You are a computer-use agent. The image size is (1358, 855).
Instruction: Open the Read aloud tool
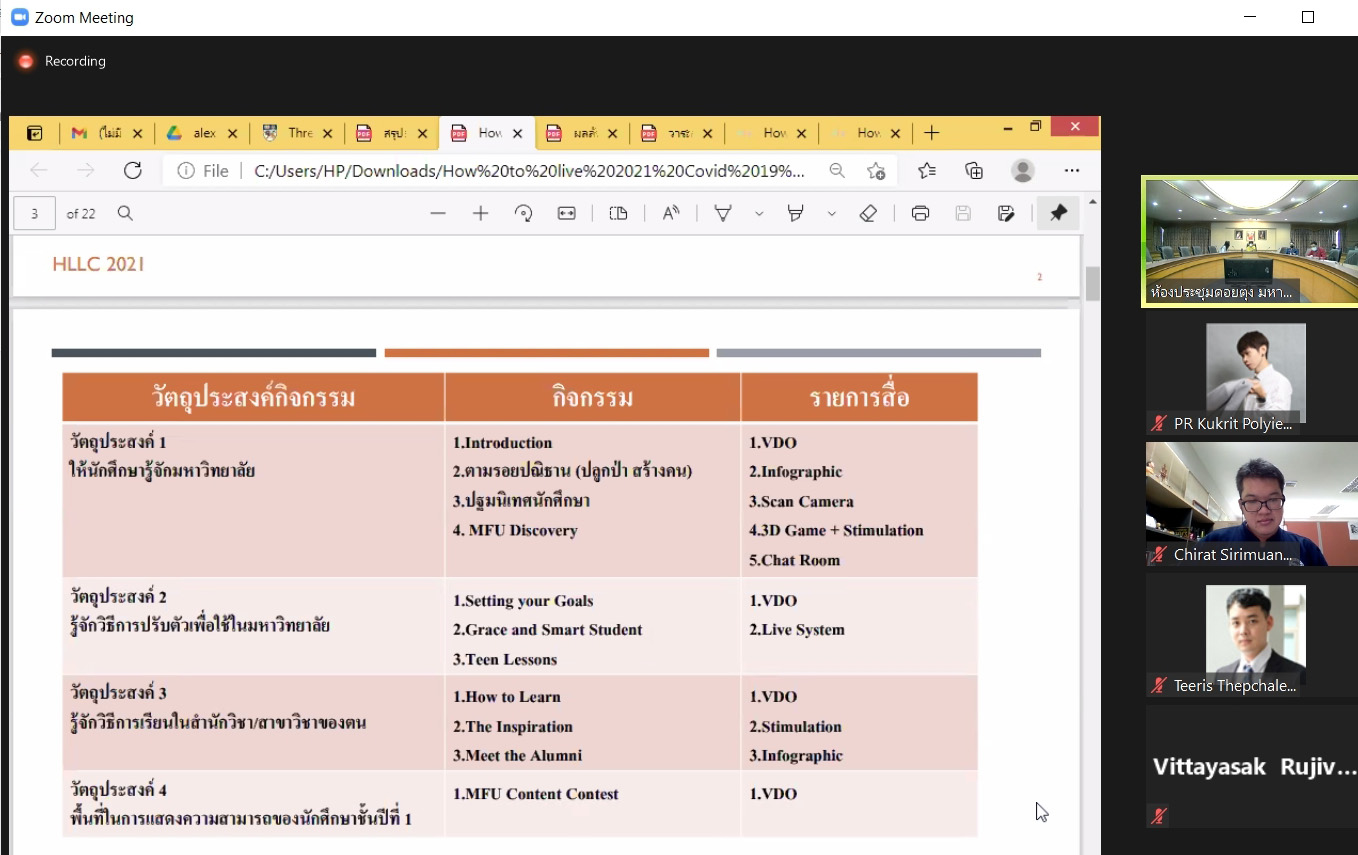coord(671,213)
